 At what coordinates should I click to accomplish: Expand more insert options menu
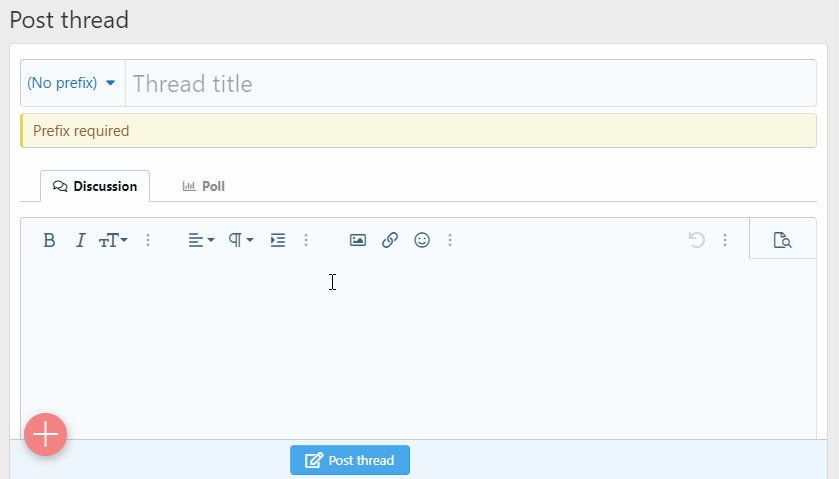pos(450,240)
